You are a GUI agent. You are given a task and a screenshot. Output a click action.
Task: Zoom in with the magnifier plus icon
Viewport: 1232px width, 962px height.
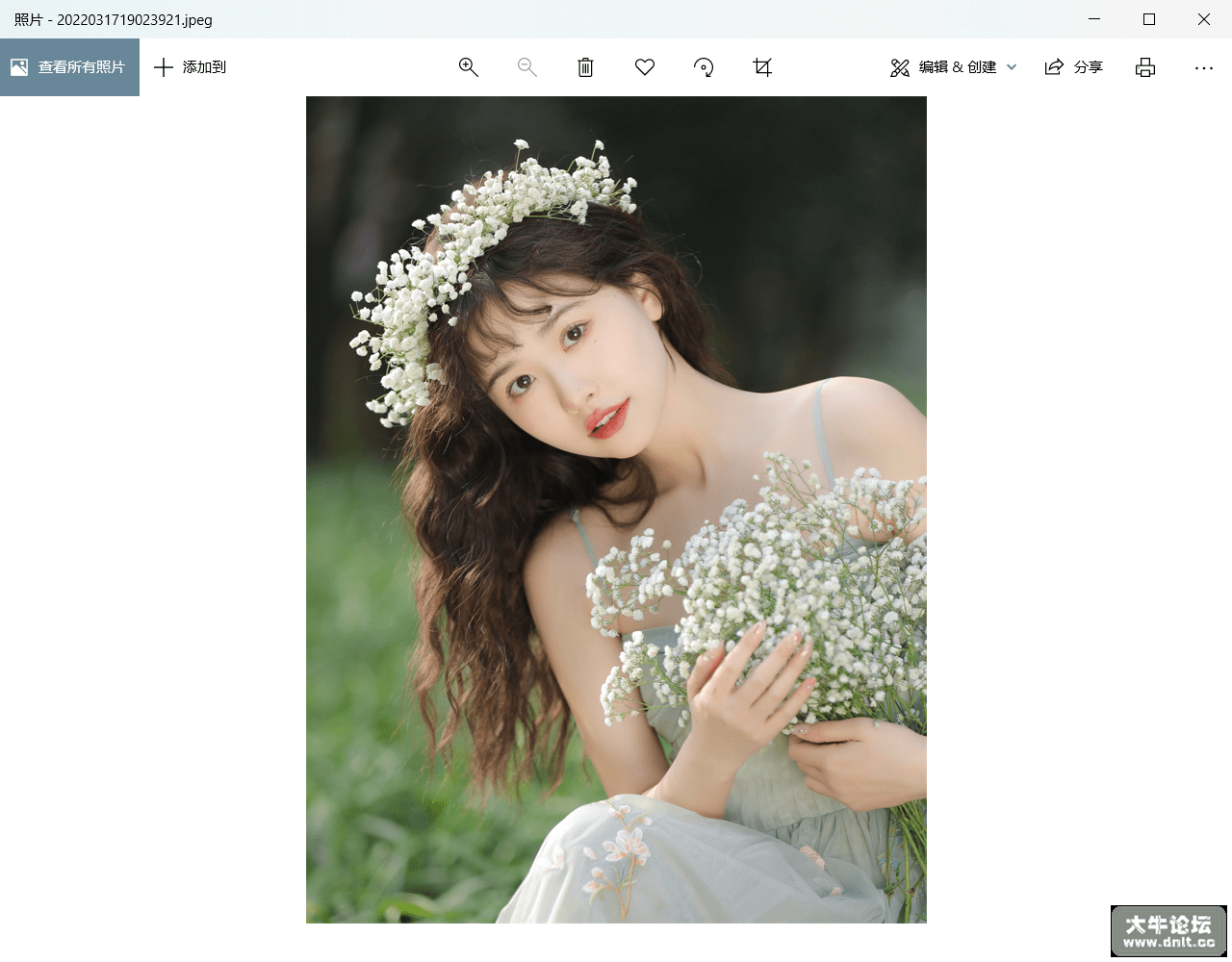(x=469, y=67)
